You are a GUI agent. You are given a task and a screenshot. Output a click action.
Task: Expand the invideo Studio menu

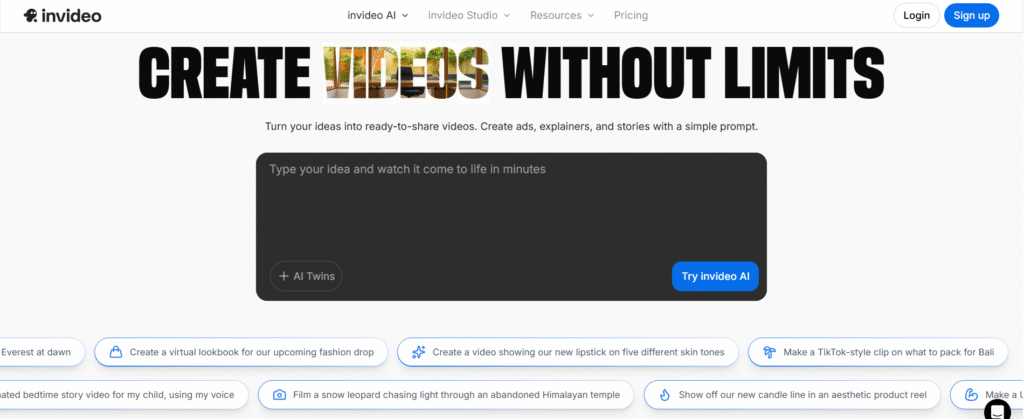[469, 15]
